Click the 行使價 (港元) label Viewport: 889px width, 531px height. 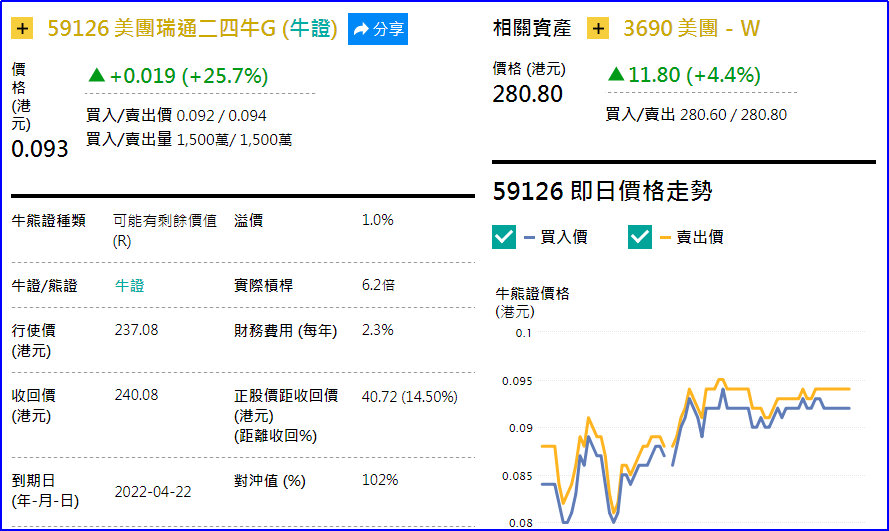(33, 341)
